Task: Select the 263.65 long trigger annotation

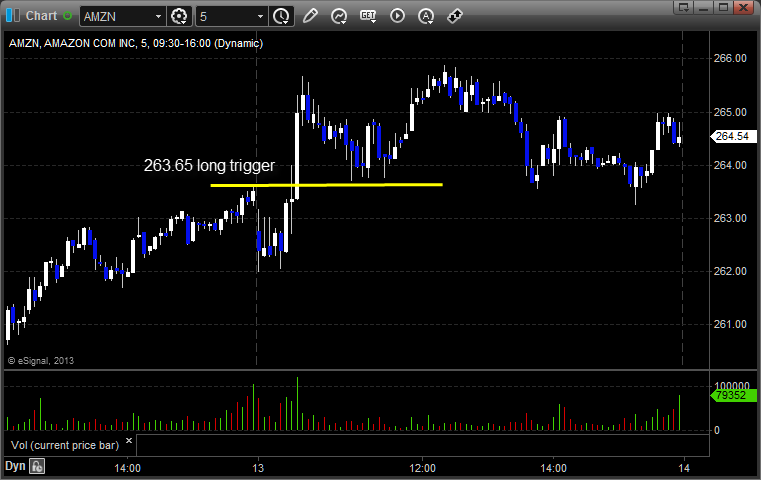Action: pyautogui.click(x=209, y=166)
